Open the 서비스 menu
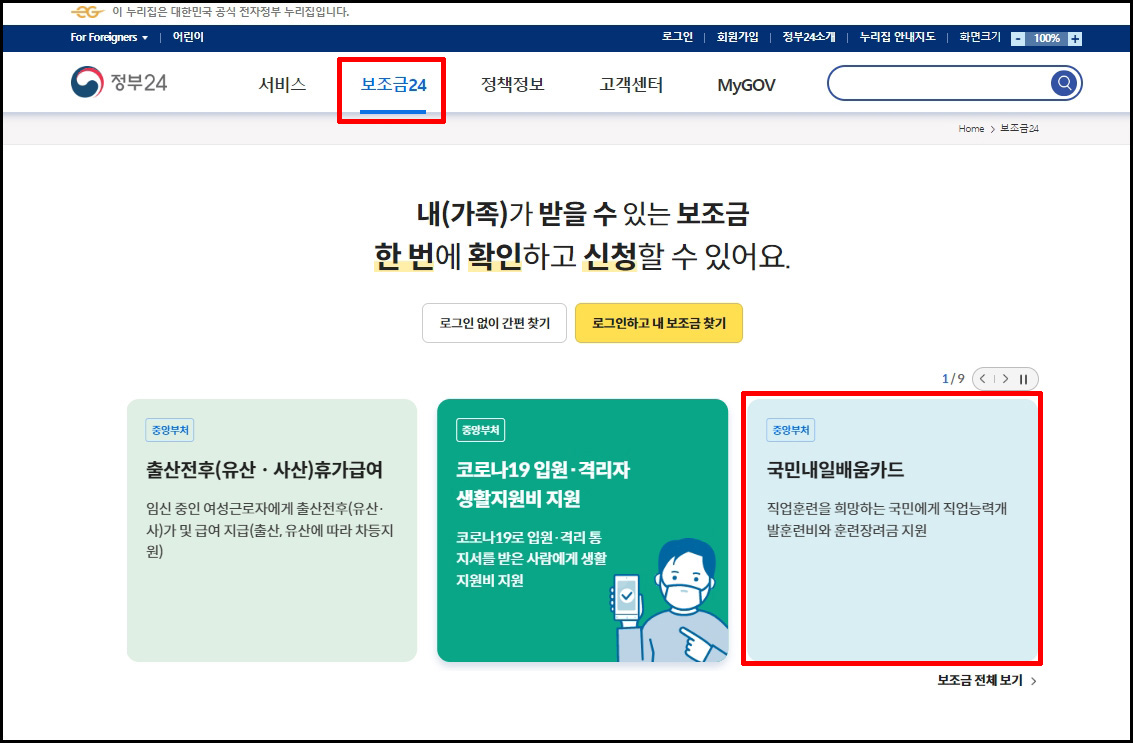The image size is (1133, 743). tap(283, 85)
